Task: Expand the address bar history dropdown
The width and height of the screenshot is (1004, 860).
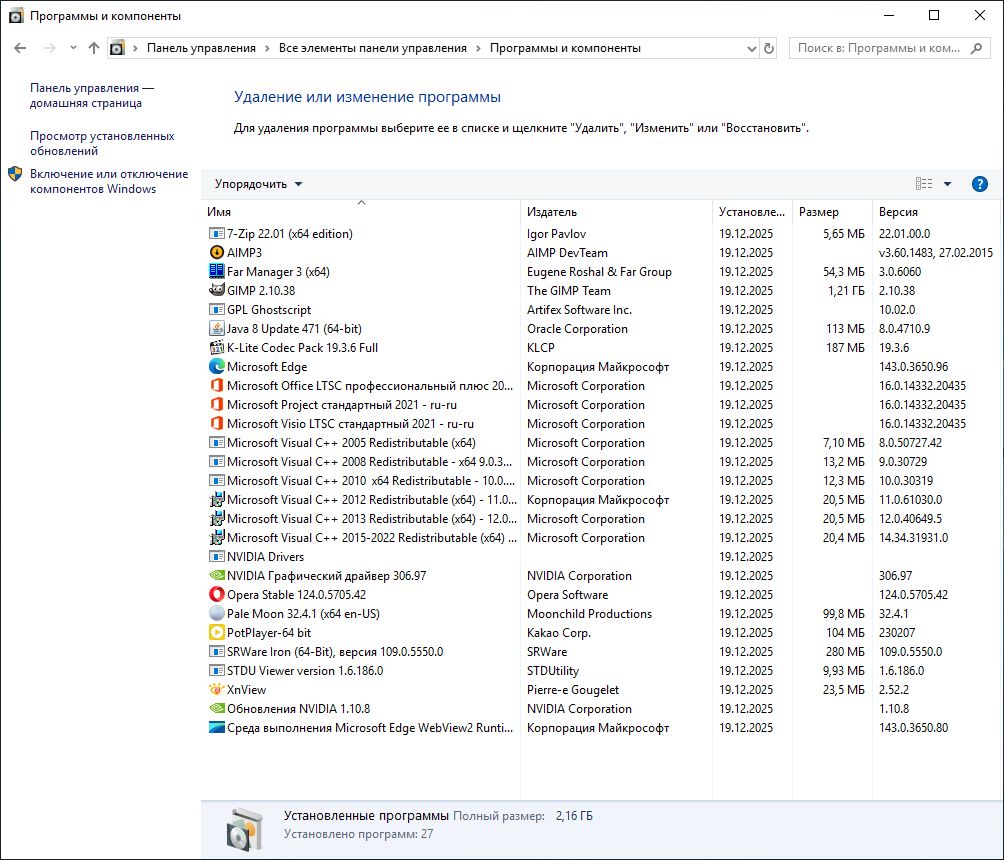Action: [x=752, y=48]
